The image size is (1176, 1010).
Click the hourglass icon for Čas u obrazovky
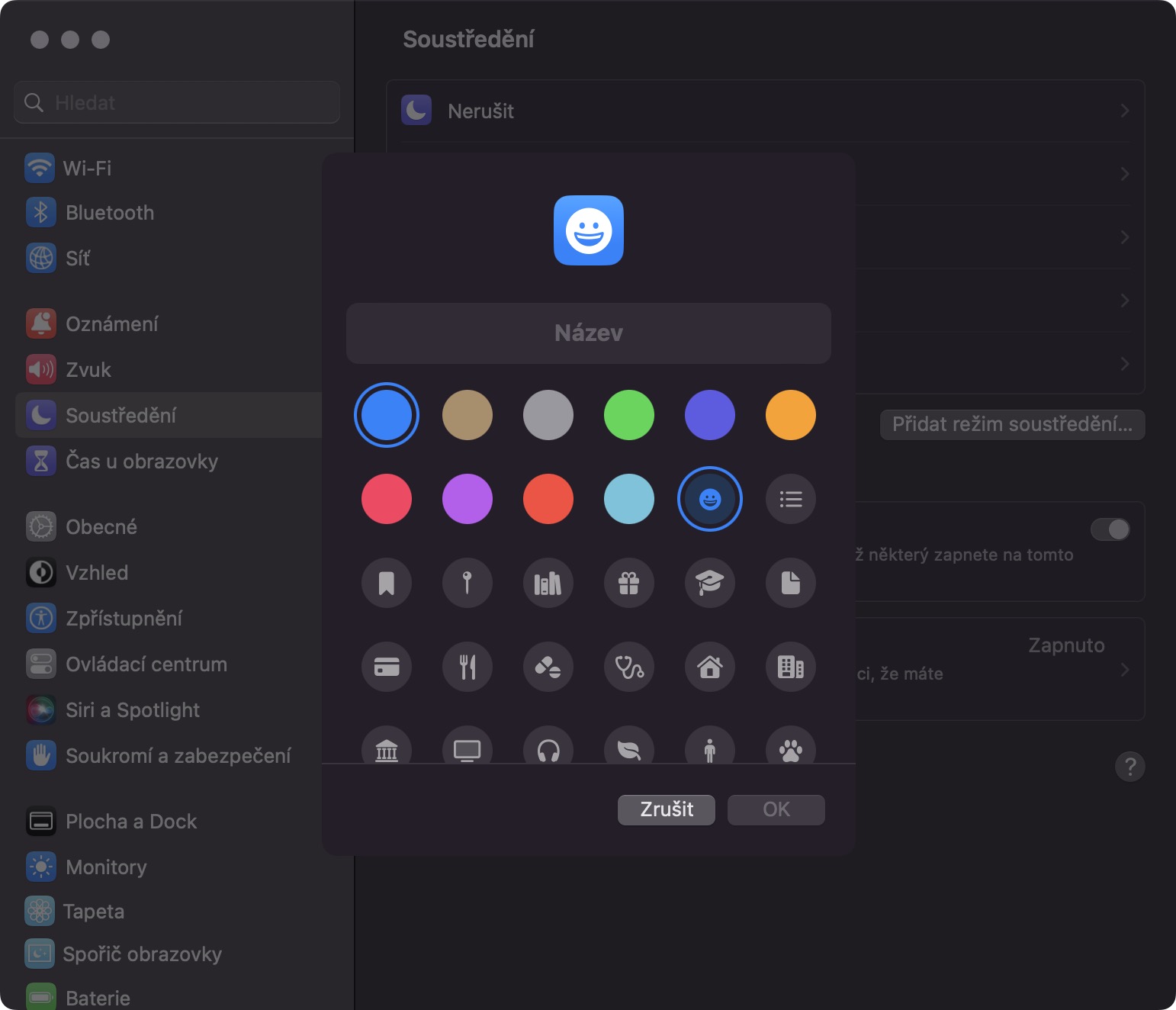click(41, 461)
